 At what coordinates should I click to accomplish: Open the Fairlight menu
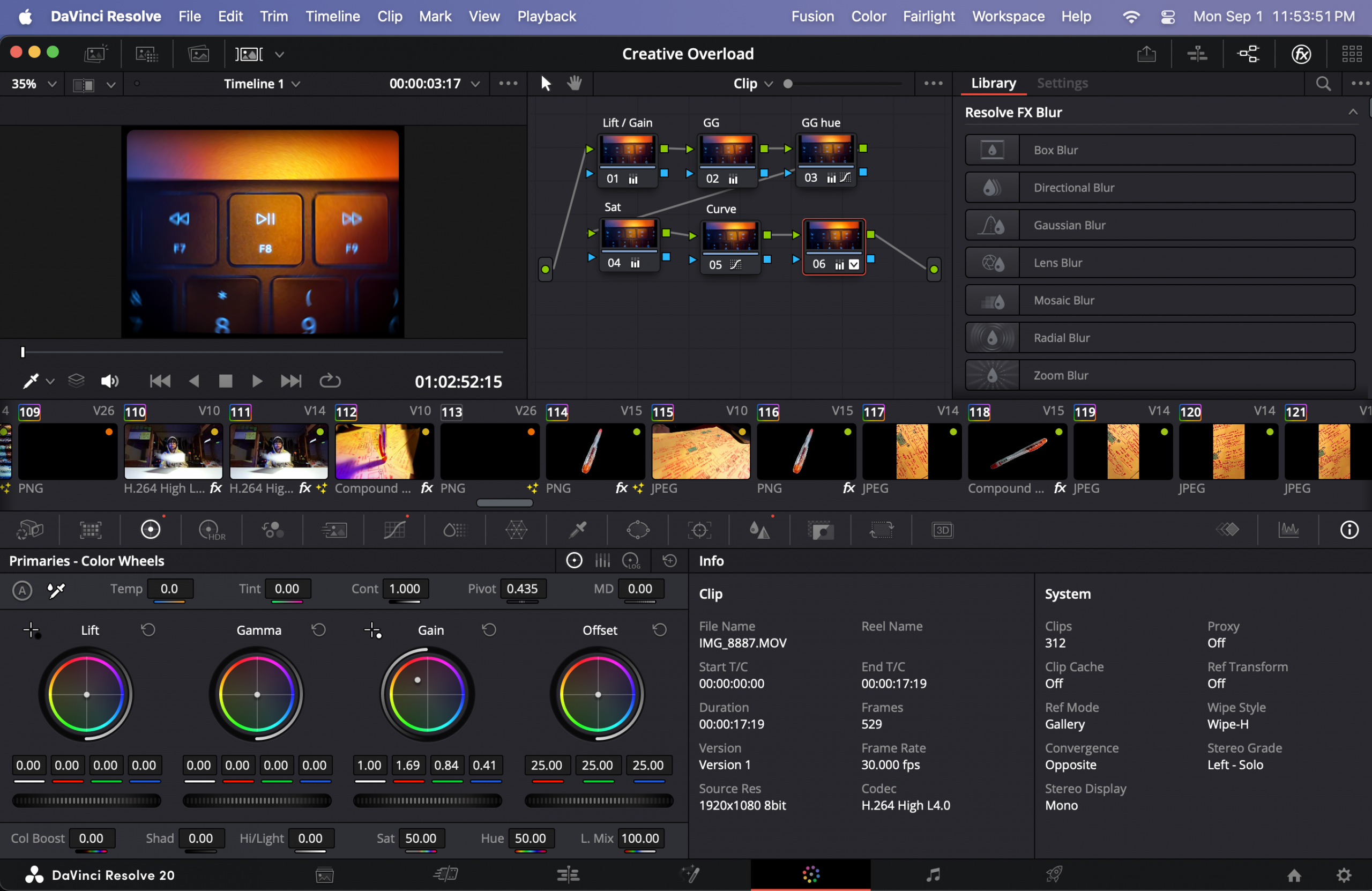tap(928, 16)
